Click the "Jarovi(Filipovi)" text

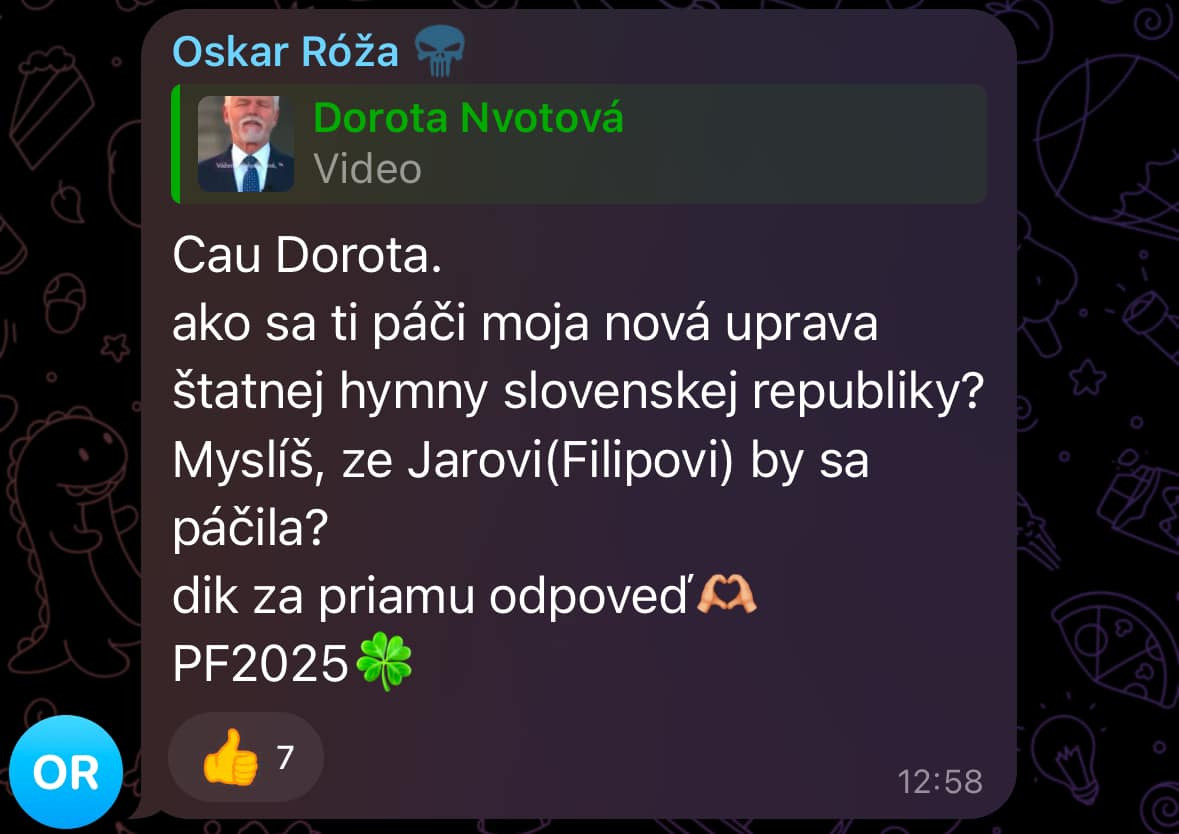coord(570,461)
